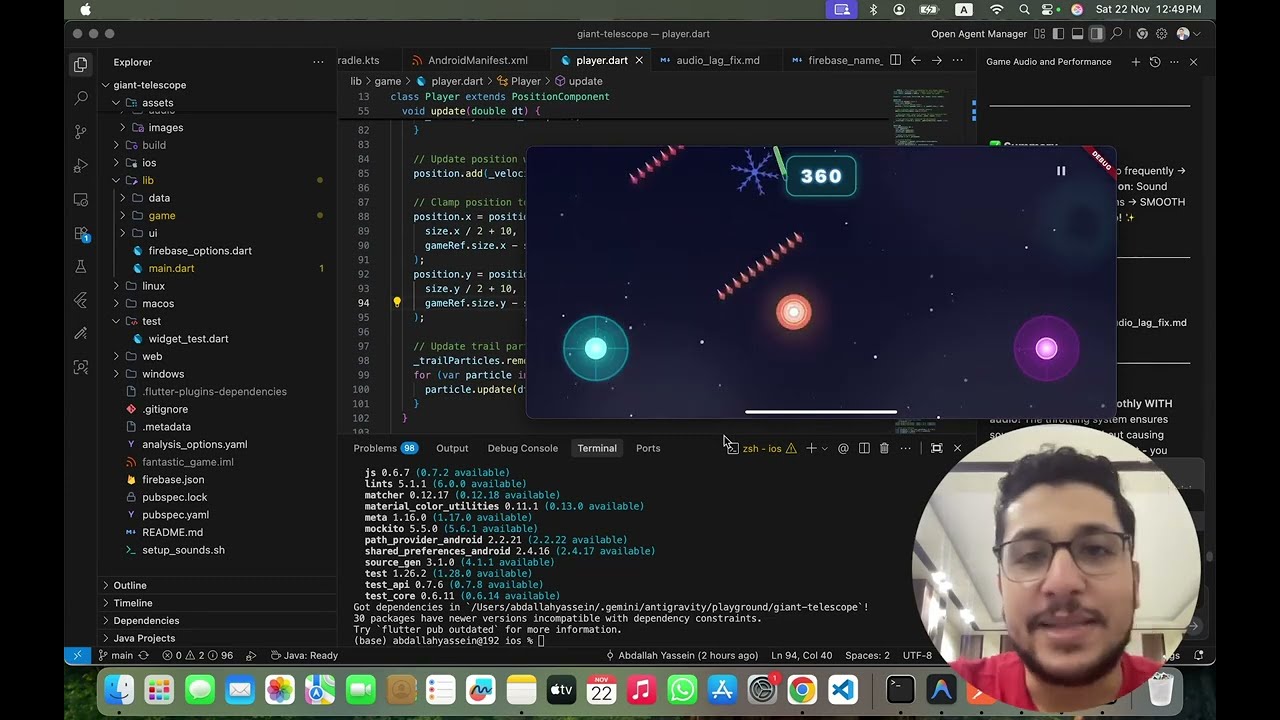Viewport: 1280px width, 720px height.
Task: Tap the magenta fire button in game
Action: click(x=1046, y=348)
